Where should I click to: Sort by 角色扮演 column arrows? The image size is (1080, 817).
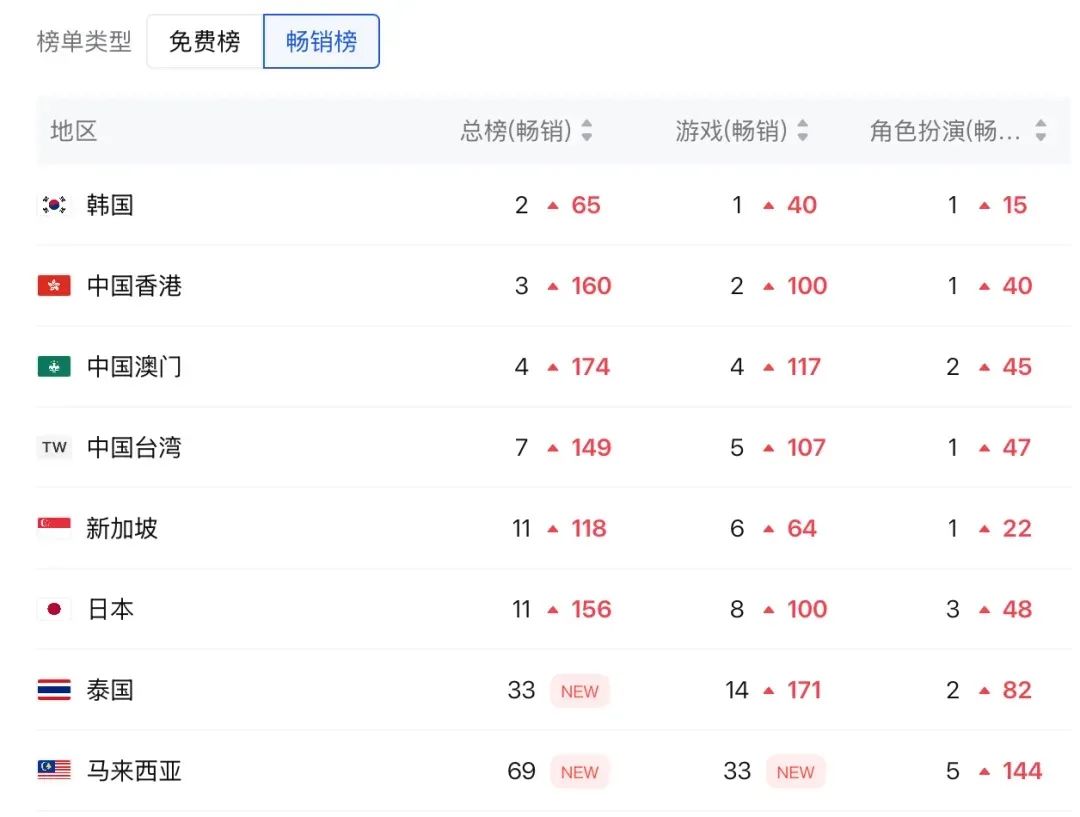click(x=1041, y=131)
